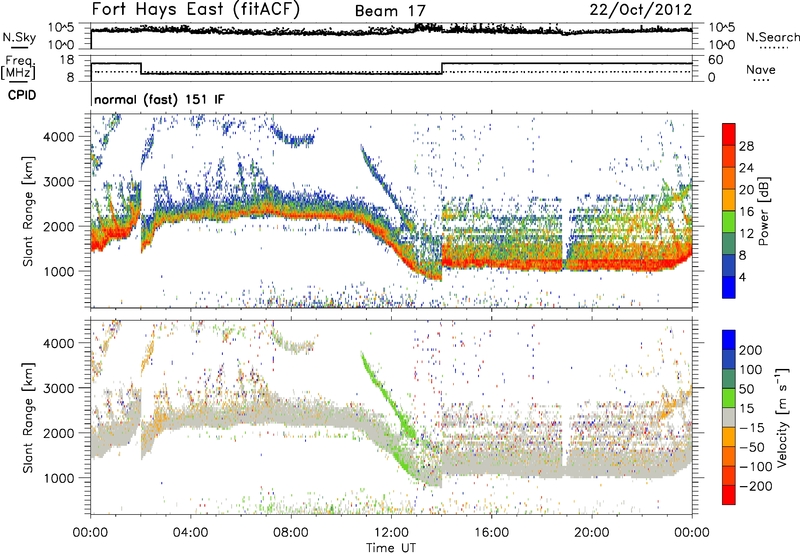Click the red -200 velocity color band
The height and width of the screenshot is (554, 800).
(x=729, y=495)
